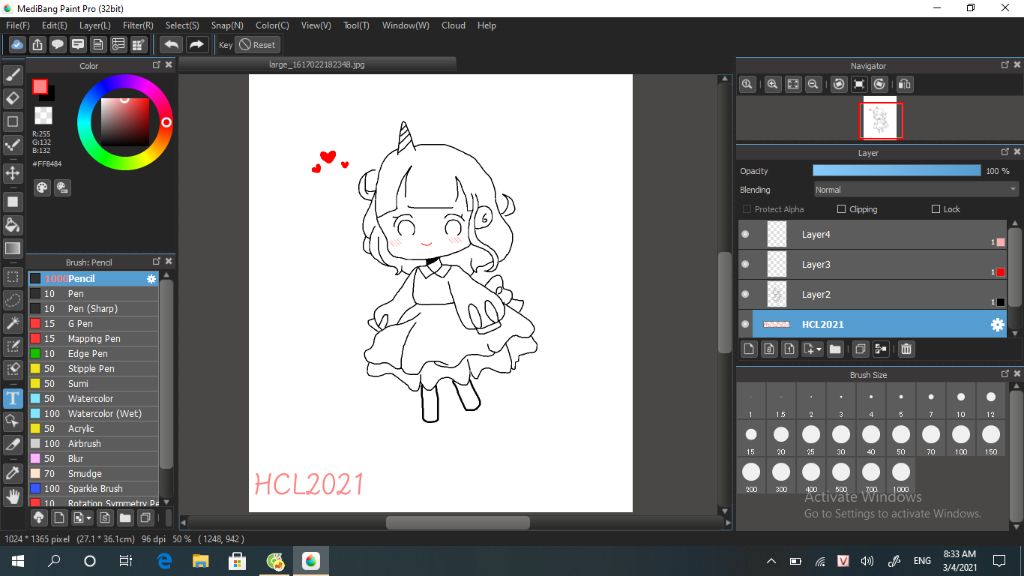Switch to the large_1617022182348.jpg document tab
This screenshot has height=576, width=1024.
pyautogui.click(x=317, y=65)
